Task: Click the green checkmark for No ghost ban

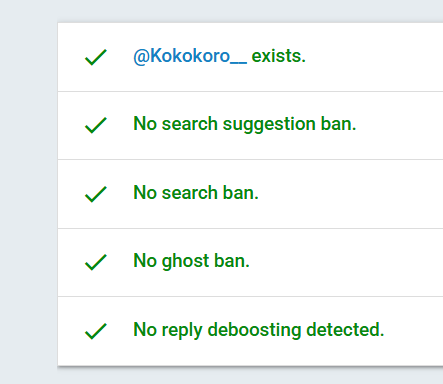Action: click(96, 262)
